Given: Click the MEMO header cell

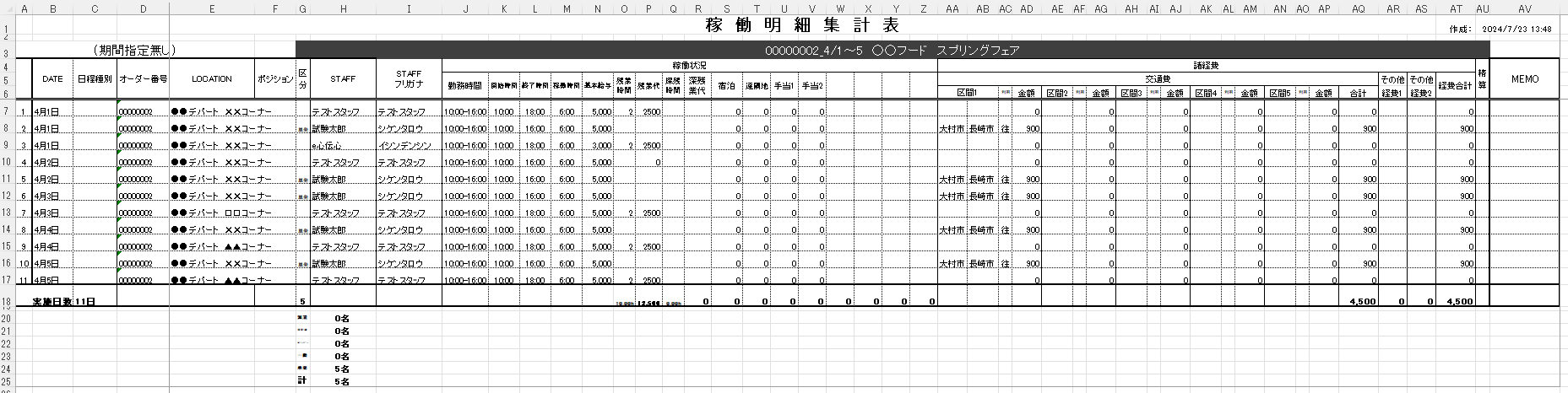Looking at the screenshot, I should point(1525,79).
